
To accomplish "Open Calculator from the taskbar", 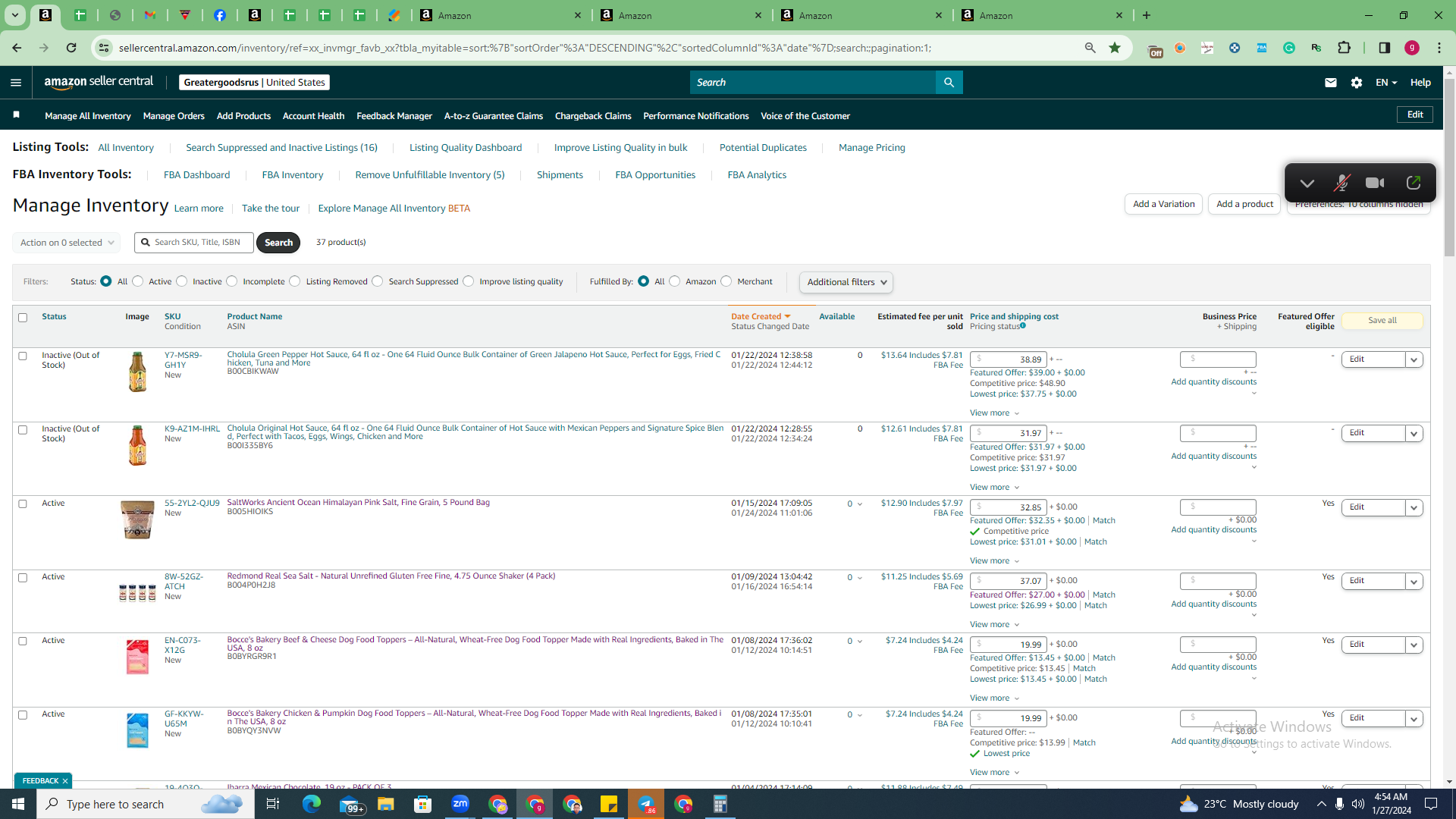I will point(720,804).
